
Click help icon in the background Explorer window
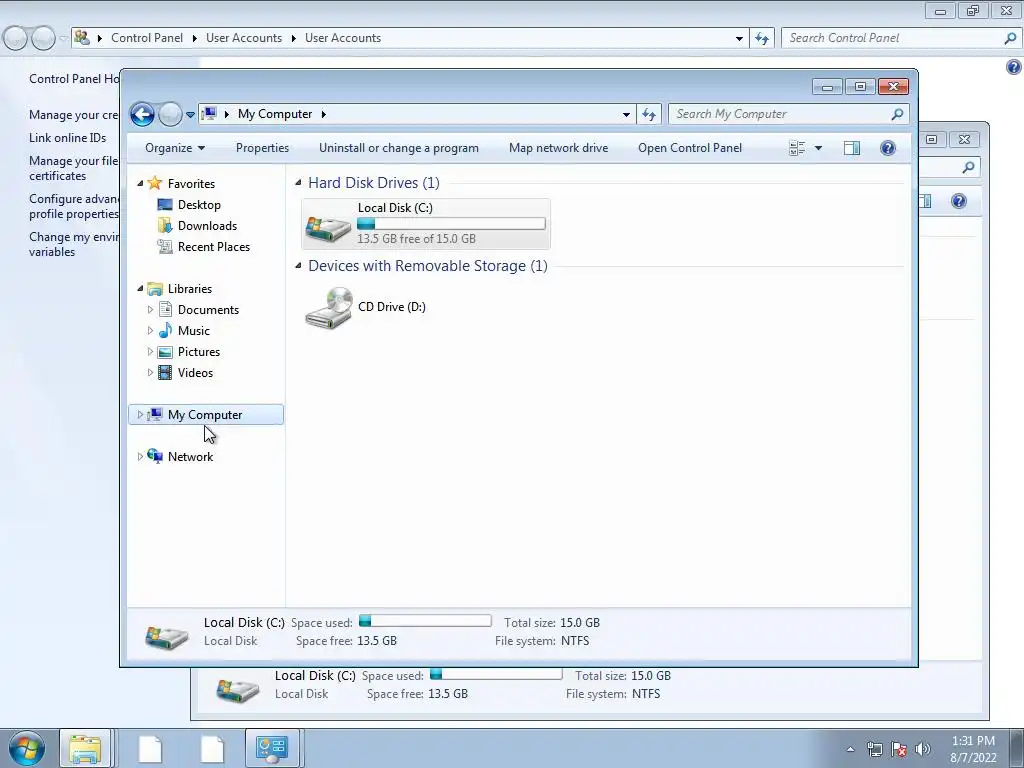point(959,200)
